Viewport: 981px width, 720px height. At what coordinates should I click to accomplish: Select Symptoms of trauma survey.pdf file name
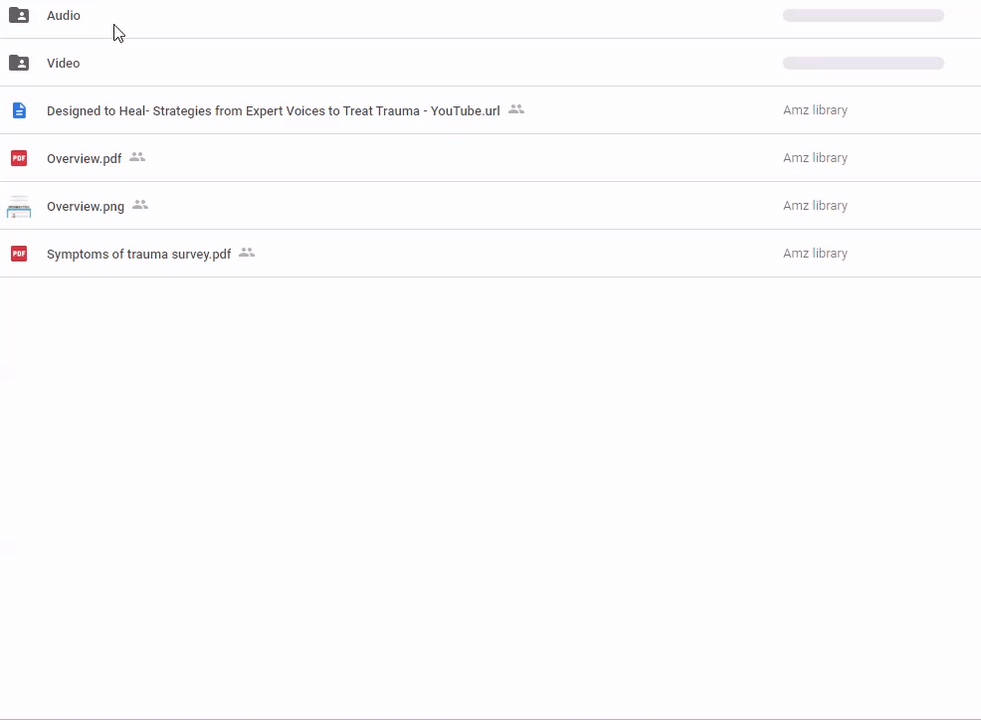pos(138,254)
